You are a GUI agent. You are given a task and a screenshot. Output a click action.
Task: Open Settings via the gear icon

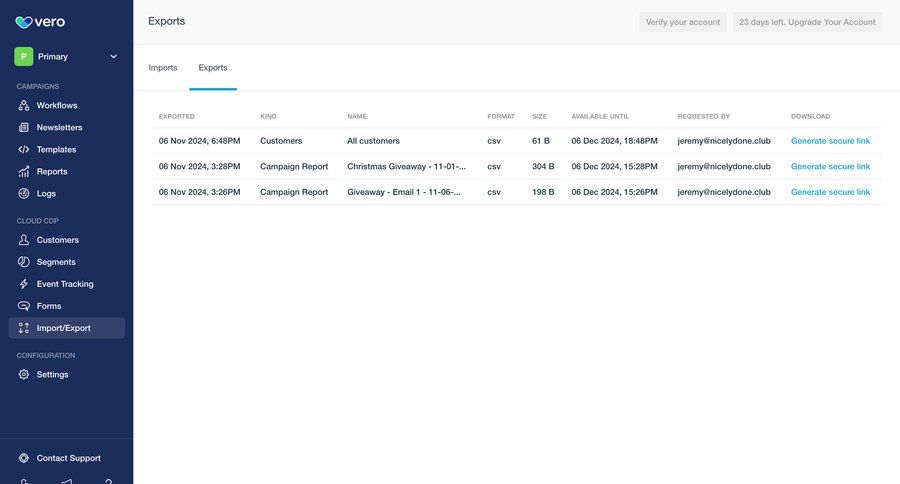[24, 374]
